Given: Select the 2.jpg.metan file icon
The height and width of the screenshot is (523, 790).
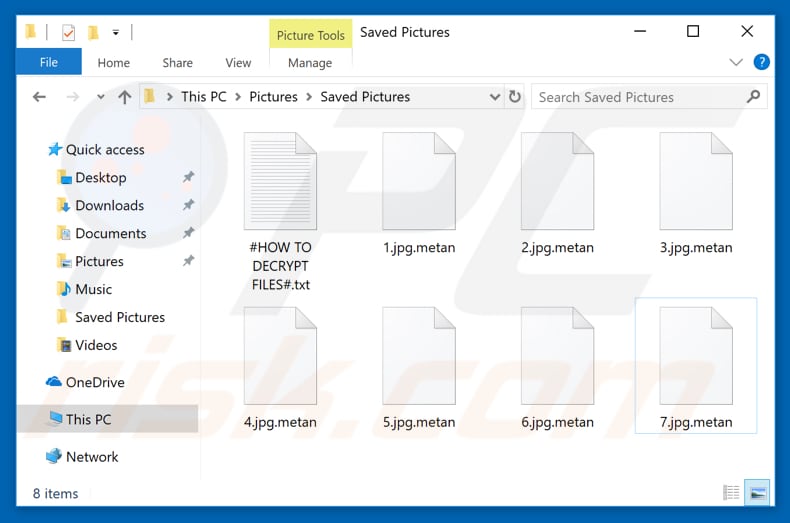Looking at the screenshot, I should tap(557, 181).
